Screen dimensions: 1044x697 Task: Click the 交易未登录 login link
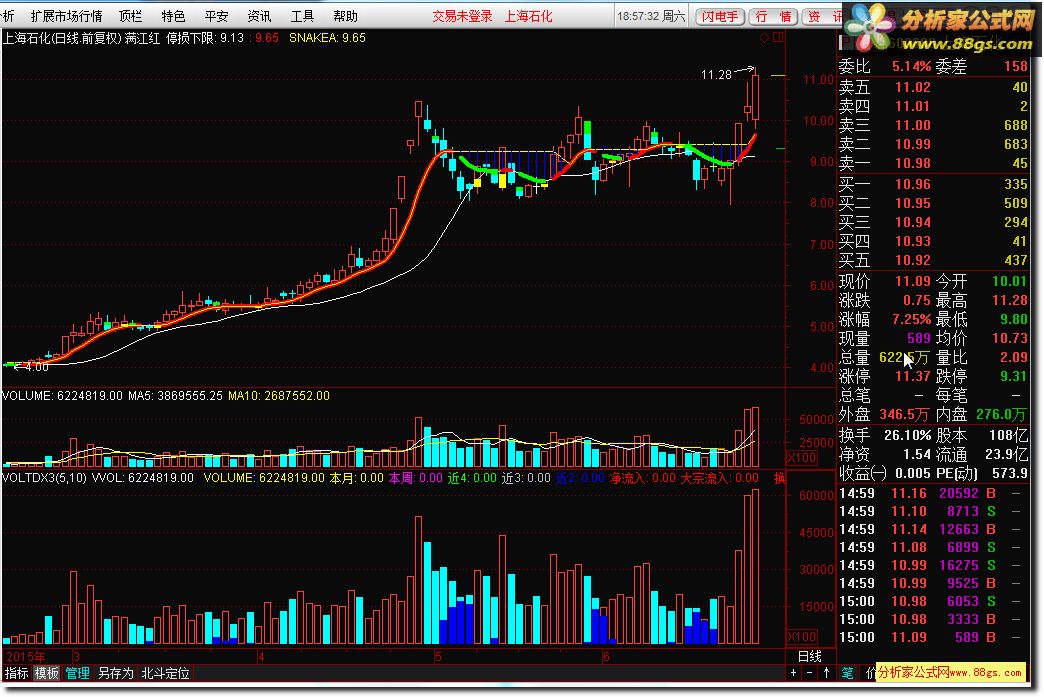462,16
